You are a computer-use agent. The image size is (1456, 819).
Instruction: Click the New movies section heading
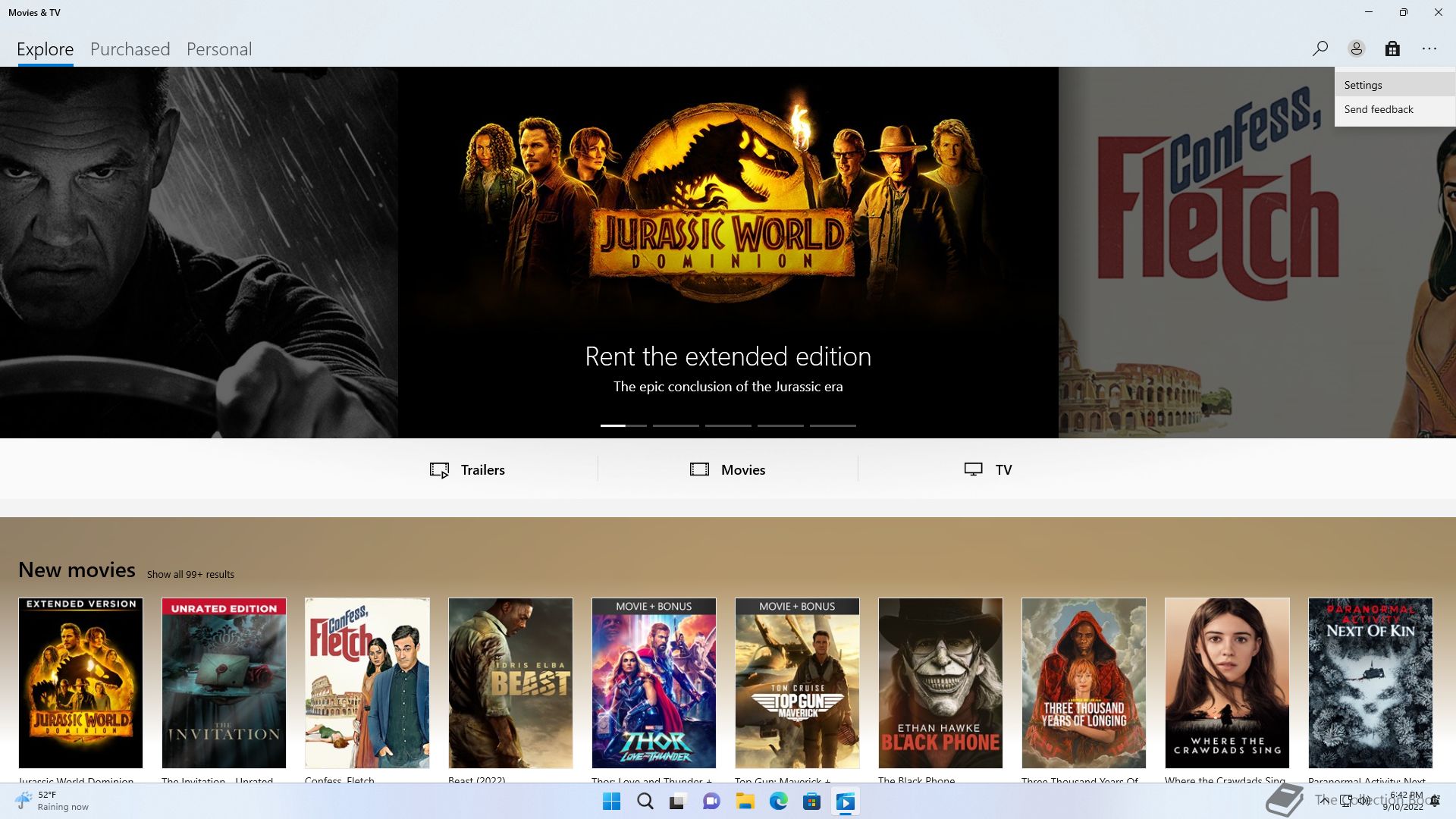click(x=77, y=570)
